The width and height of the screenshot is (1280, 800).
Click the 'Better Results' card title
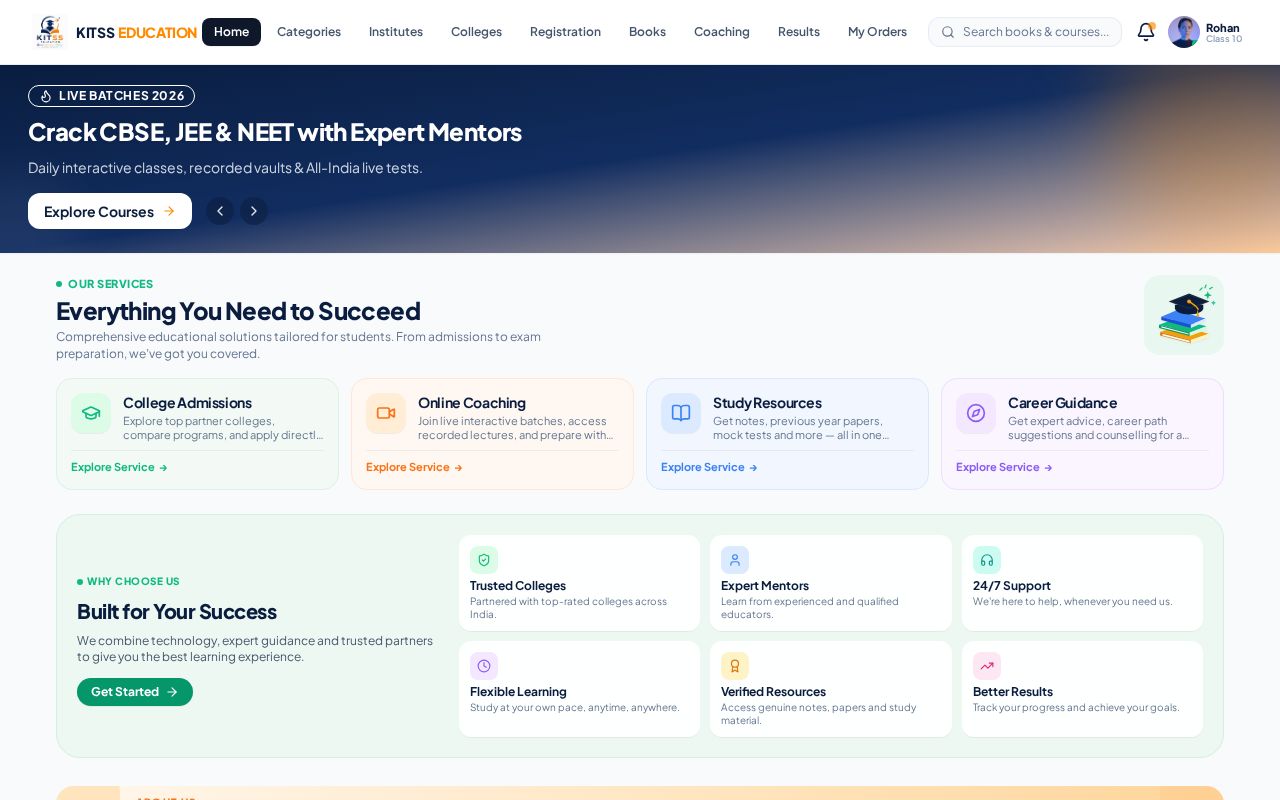tap(1013, 692)
